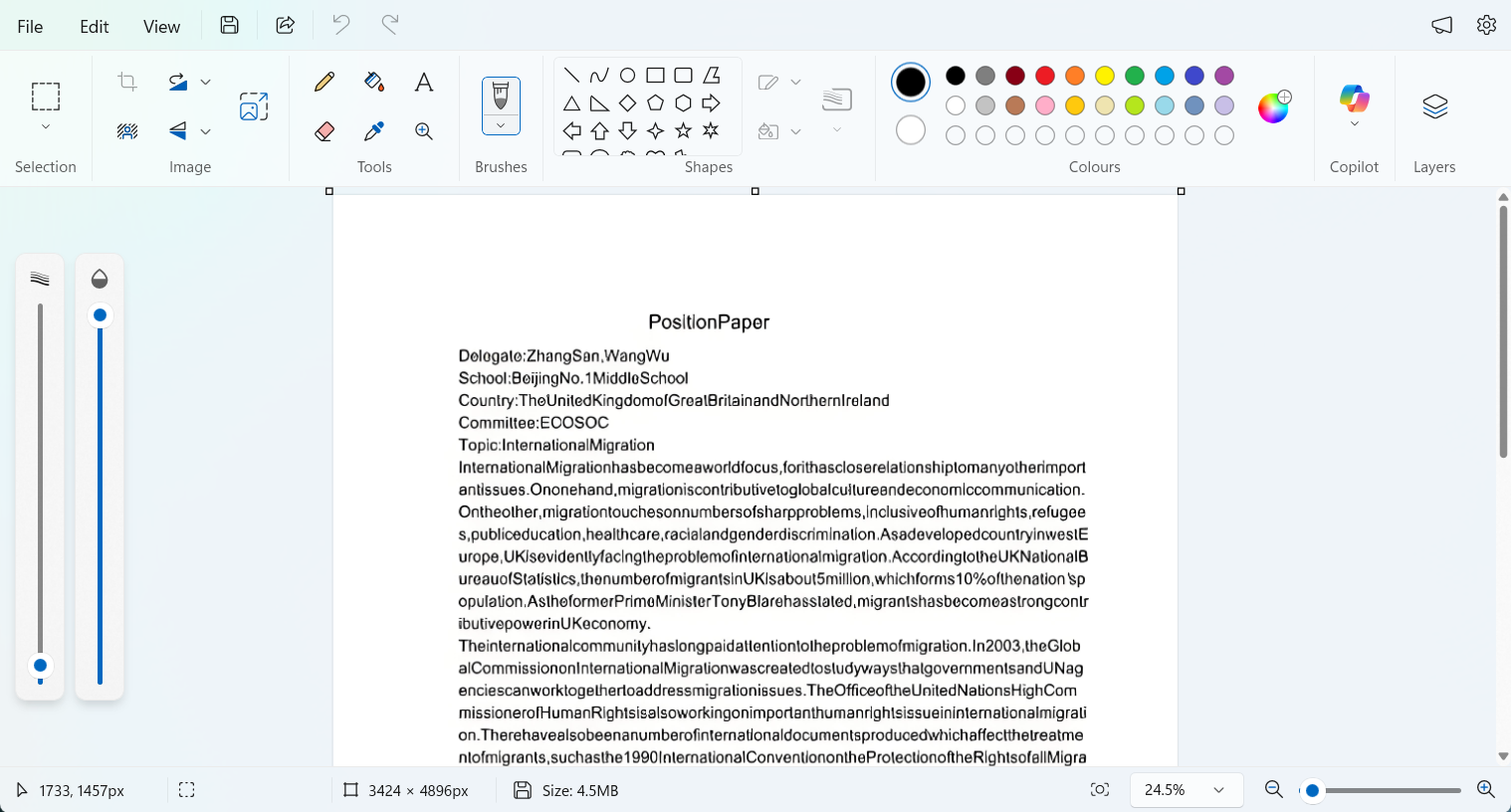Select the Pencil tool

tap(324, 82)
